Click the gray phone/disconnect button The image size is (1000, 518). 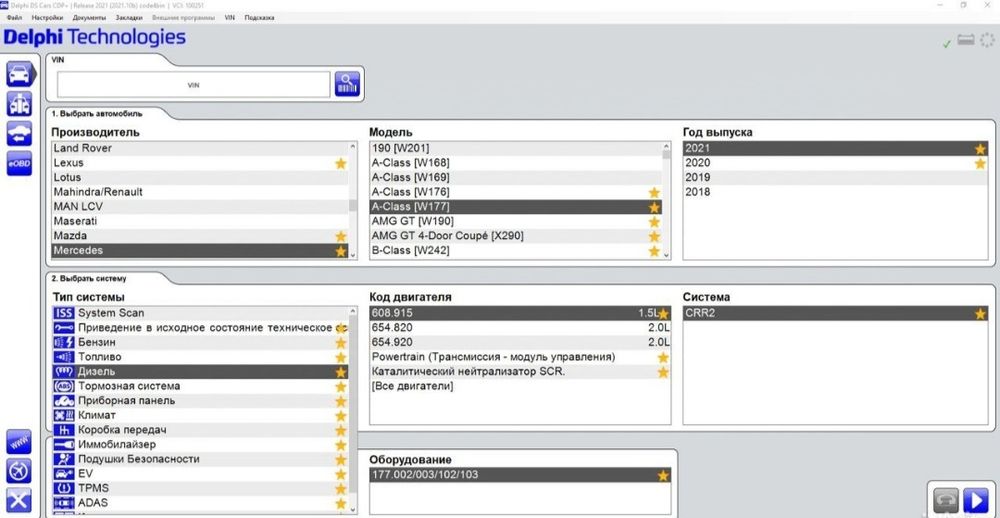click(x=945, y=500)
